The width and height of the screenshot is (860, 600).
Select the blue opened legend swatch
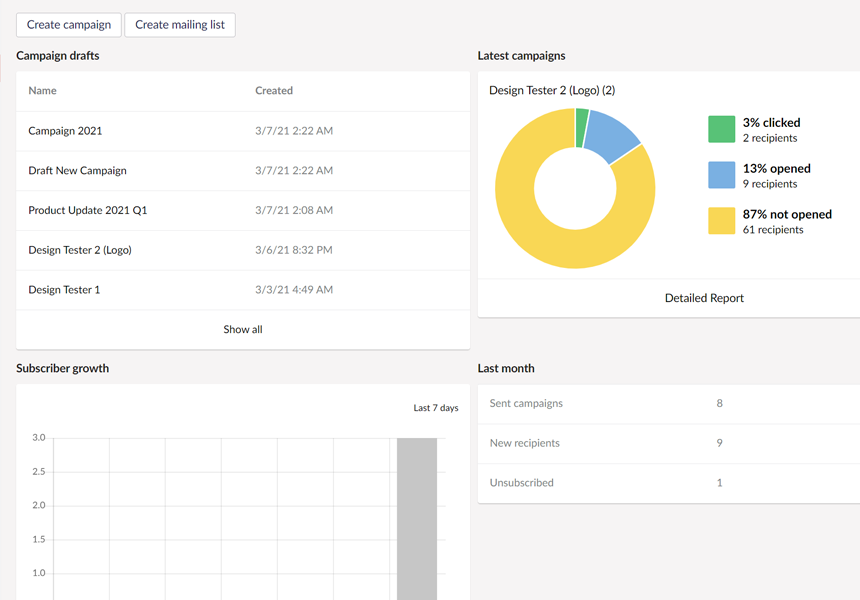coord(721,175)
